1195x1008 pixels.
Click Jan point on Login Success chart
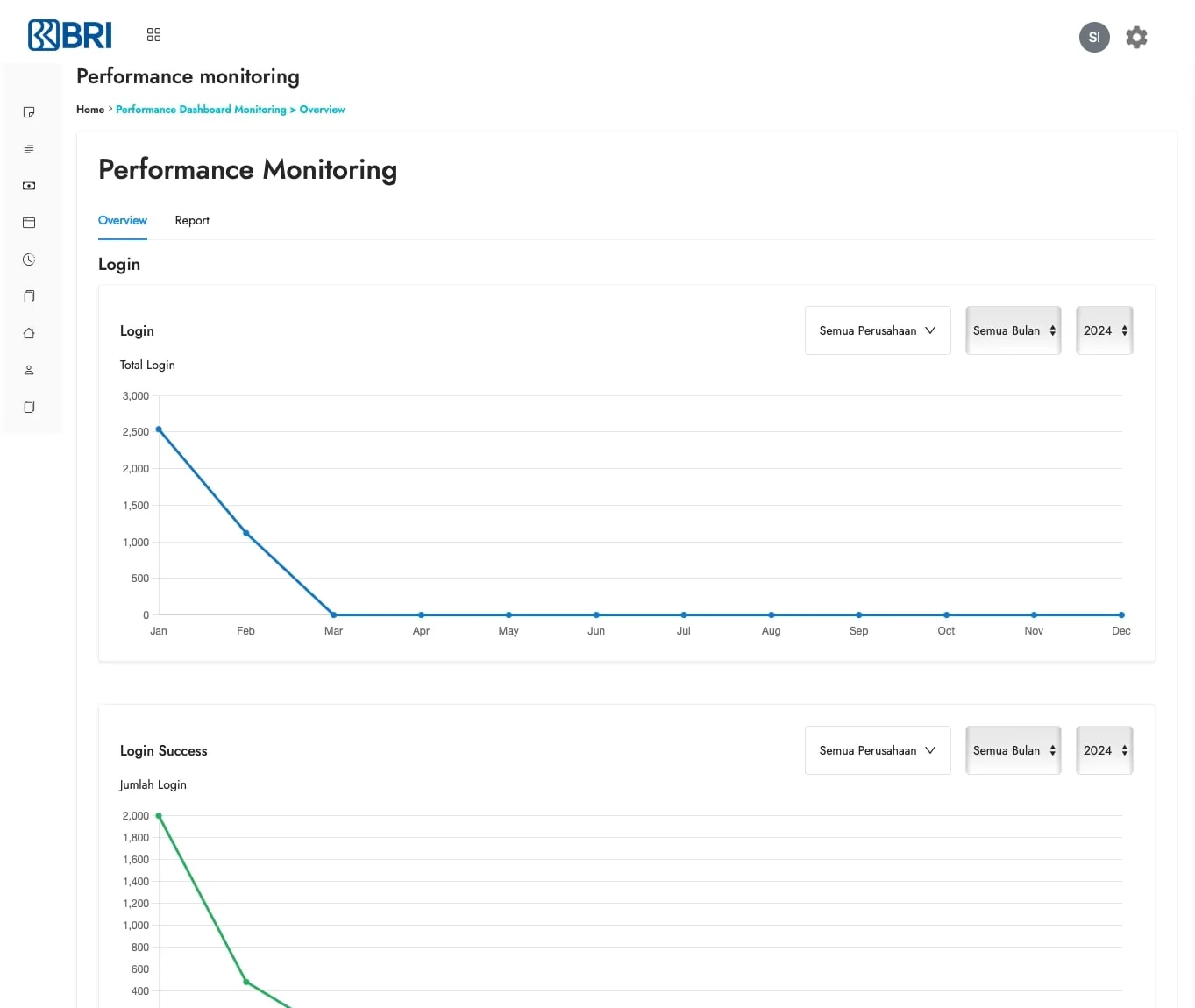[159, 816]
